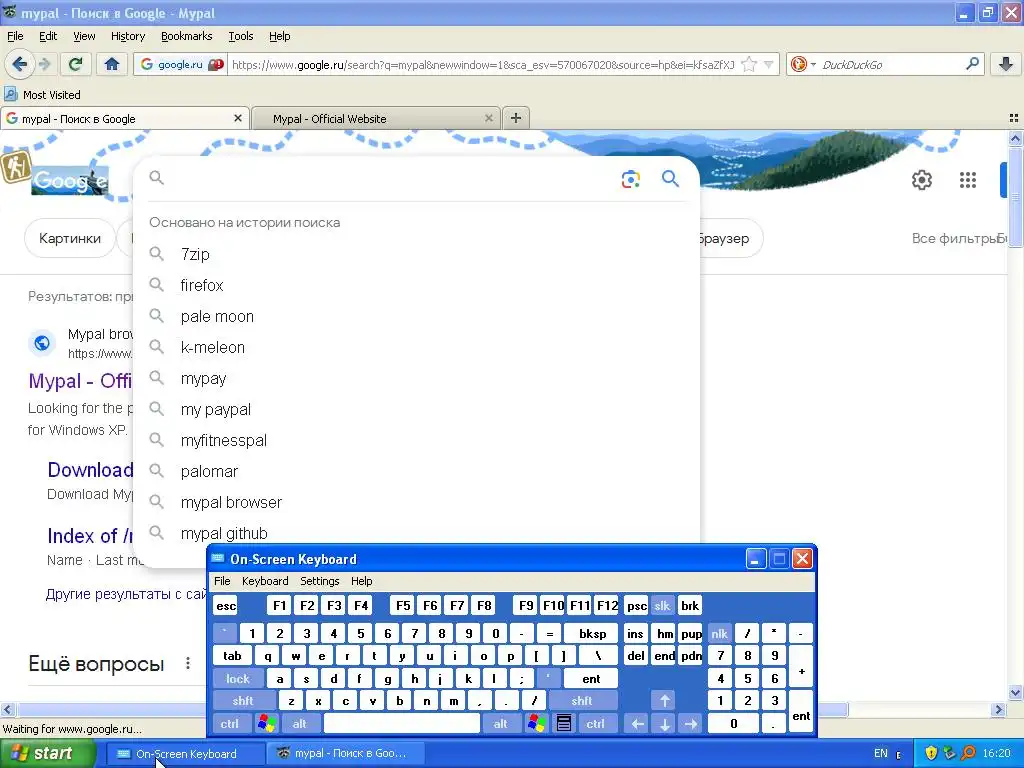Click the list all tabs icon
This screenshot has height=768, width=1024.
point(1014,118)
